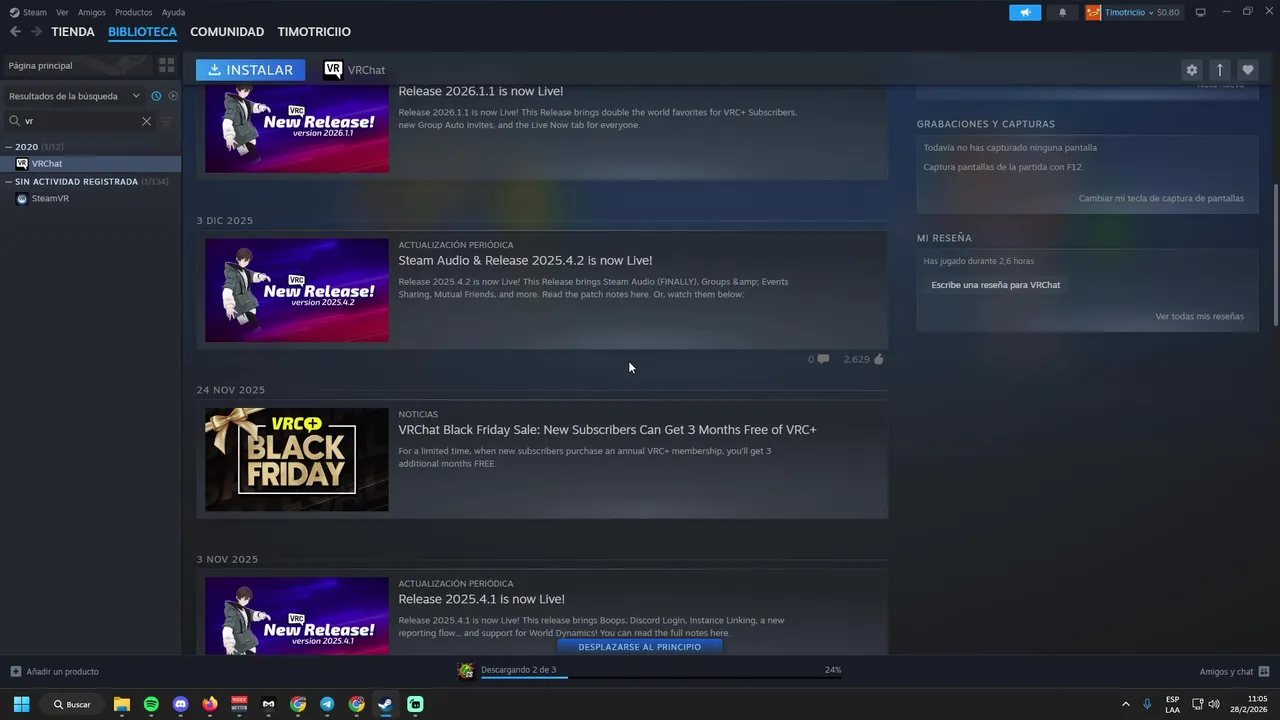Viewport: 1280px width, 720px height.
Task: Go back with the left arrow
Action: [x=15, y=32]
